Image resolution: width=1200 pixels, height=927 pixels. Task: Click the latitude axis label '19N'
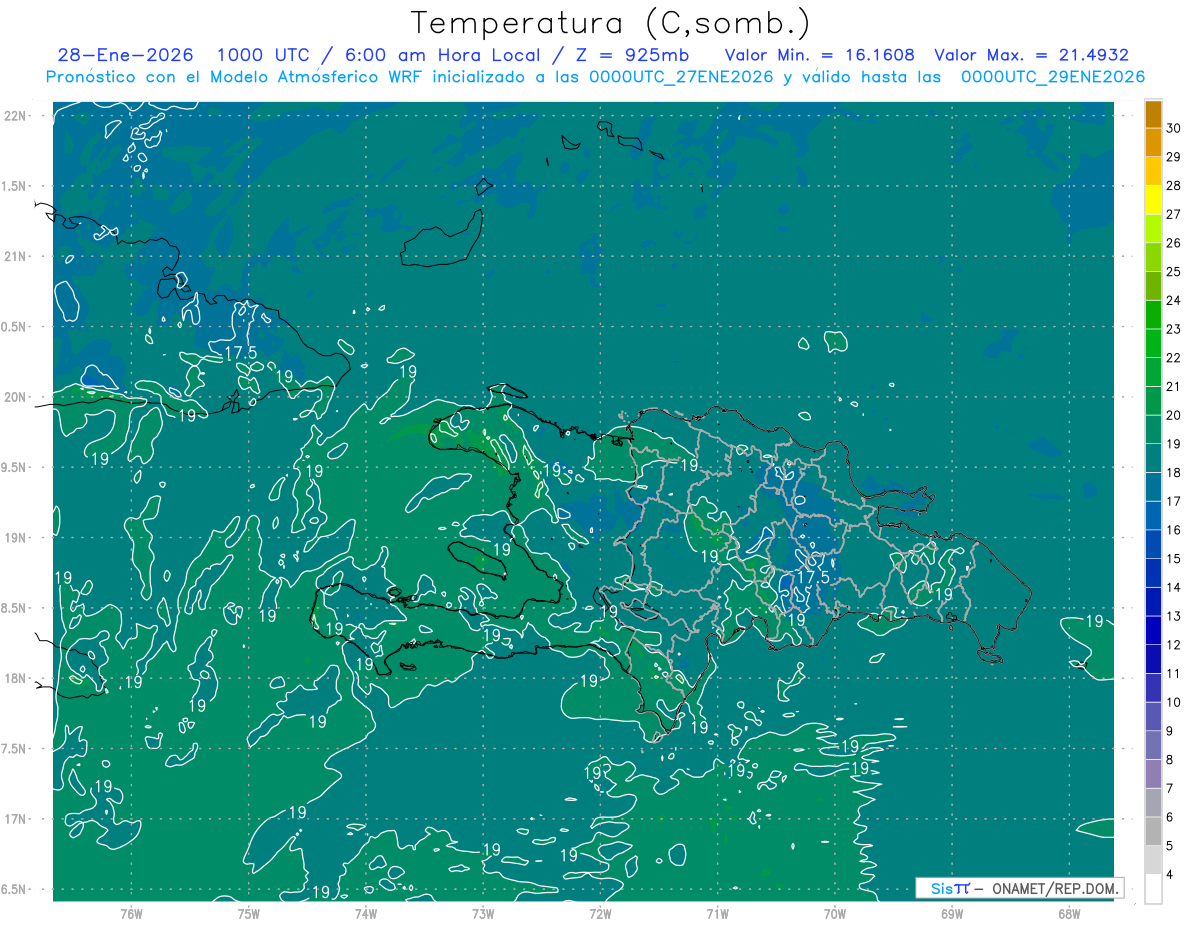(16, 538)
